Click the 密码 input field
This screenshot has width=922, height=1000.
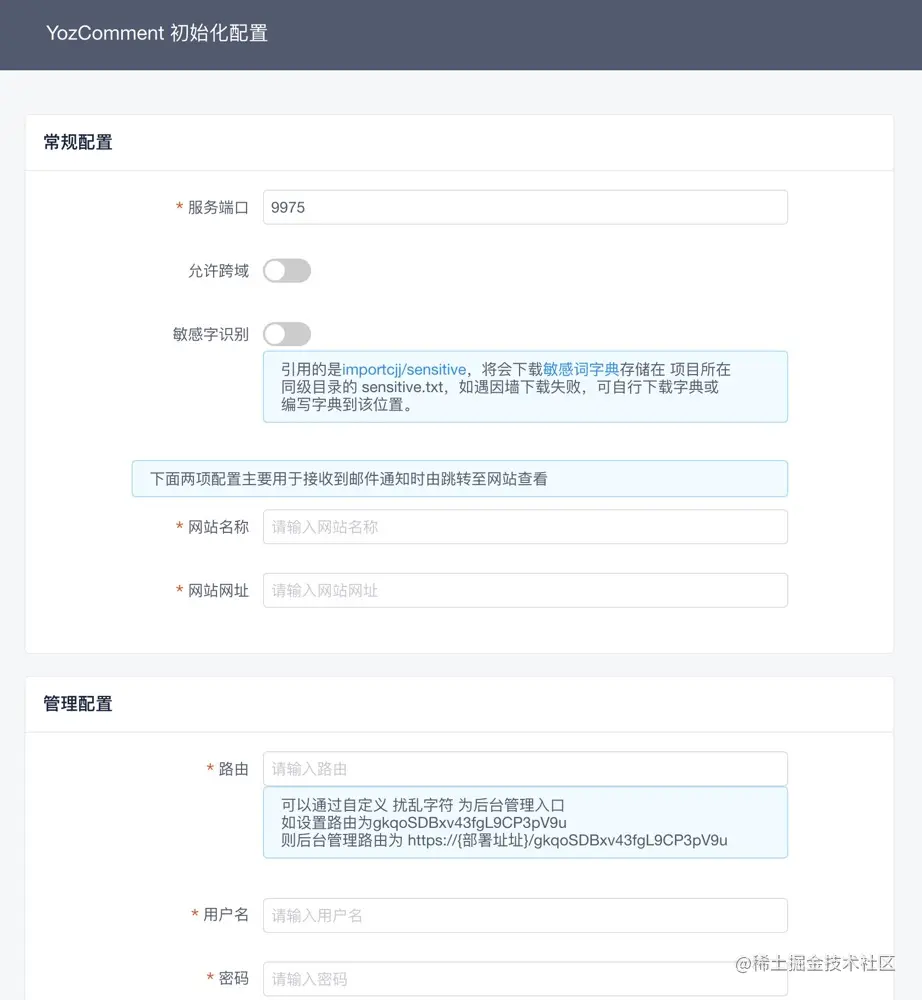(x=525, y=979)
